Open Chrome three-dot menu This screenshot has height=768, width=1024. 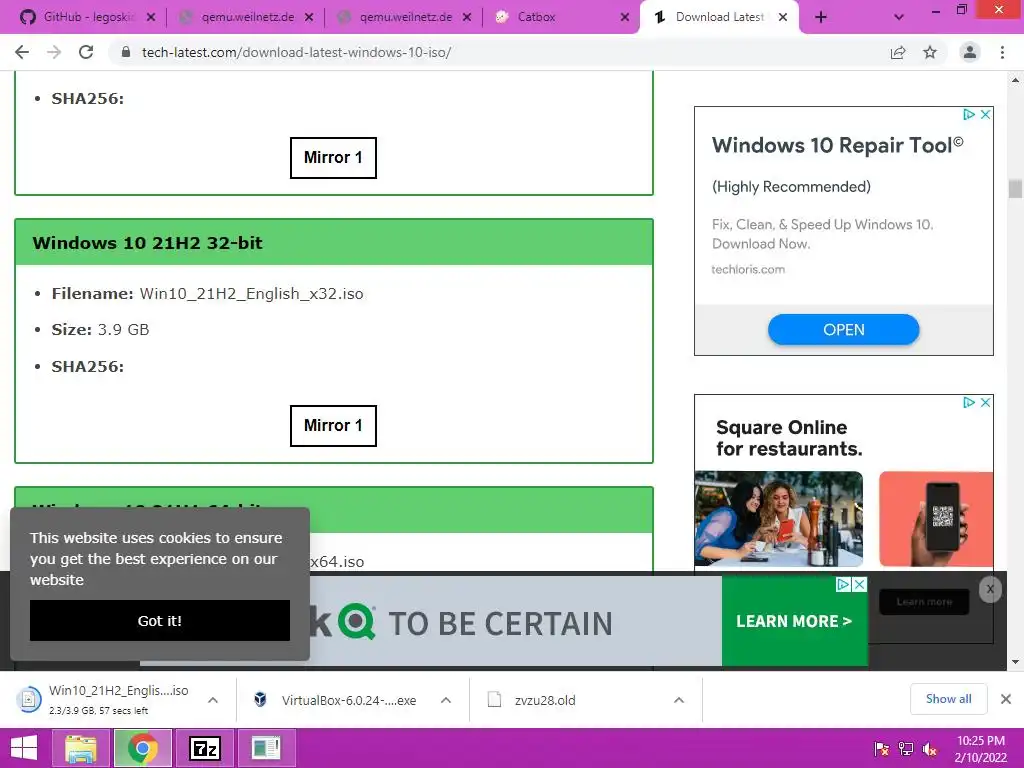pyautogui.click(x=1002, y=52)
